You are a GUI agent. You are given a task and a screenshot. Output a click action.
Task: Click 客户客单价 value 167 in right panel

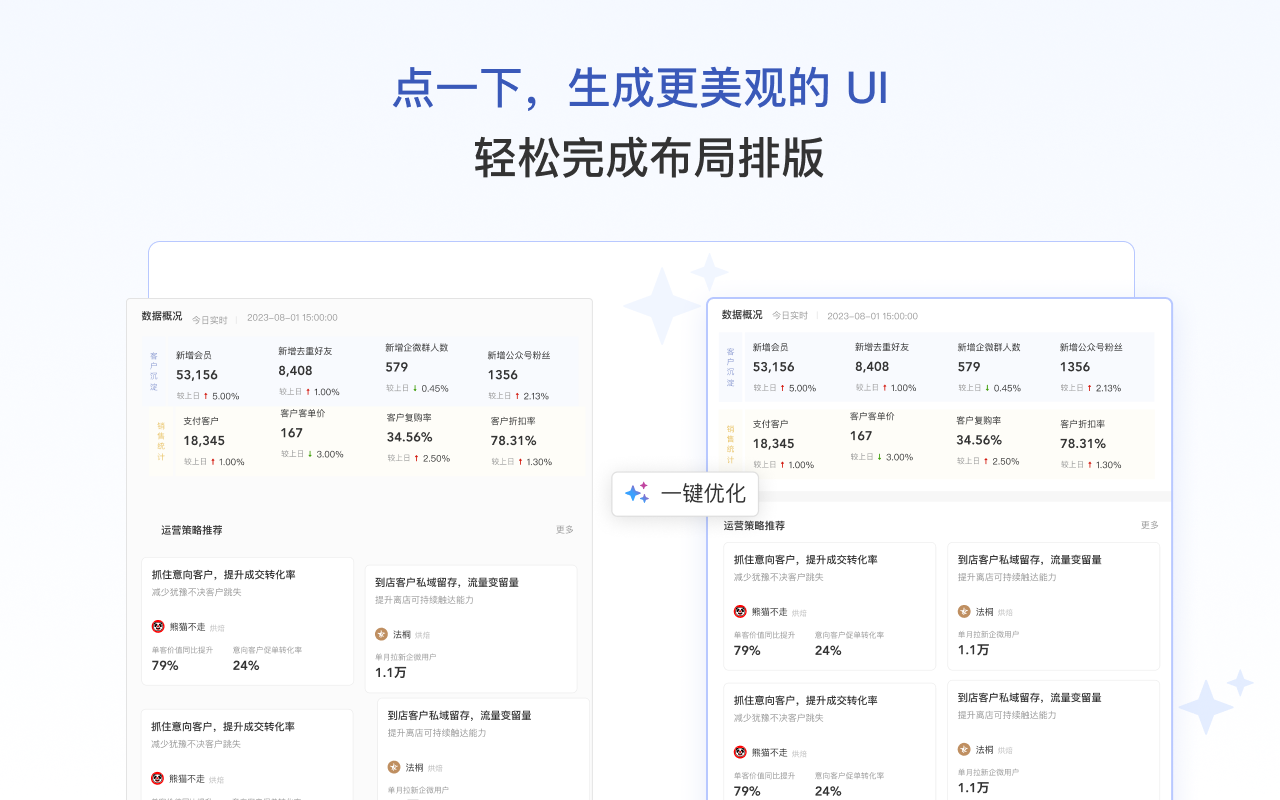(861, 436)
